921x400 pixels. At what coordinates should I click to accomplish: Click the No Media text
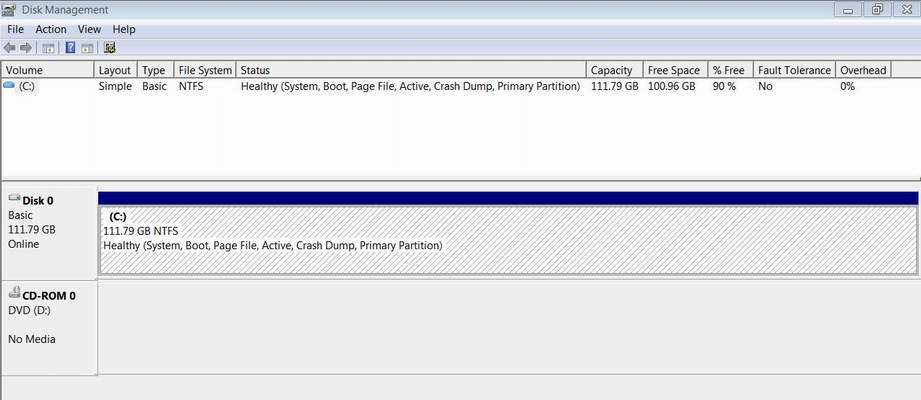pos(32,339)
